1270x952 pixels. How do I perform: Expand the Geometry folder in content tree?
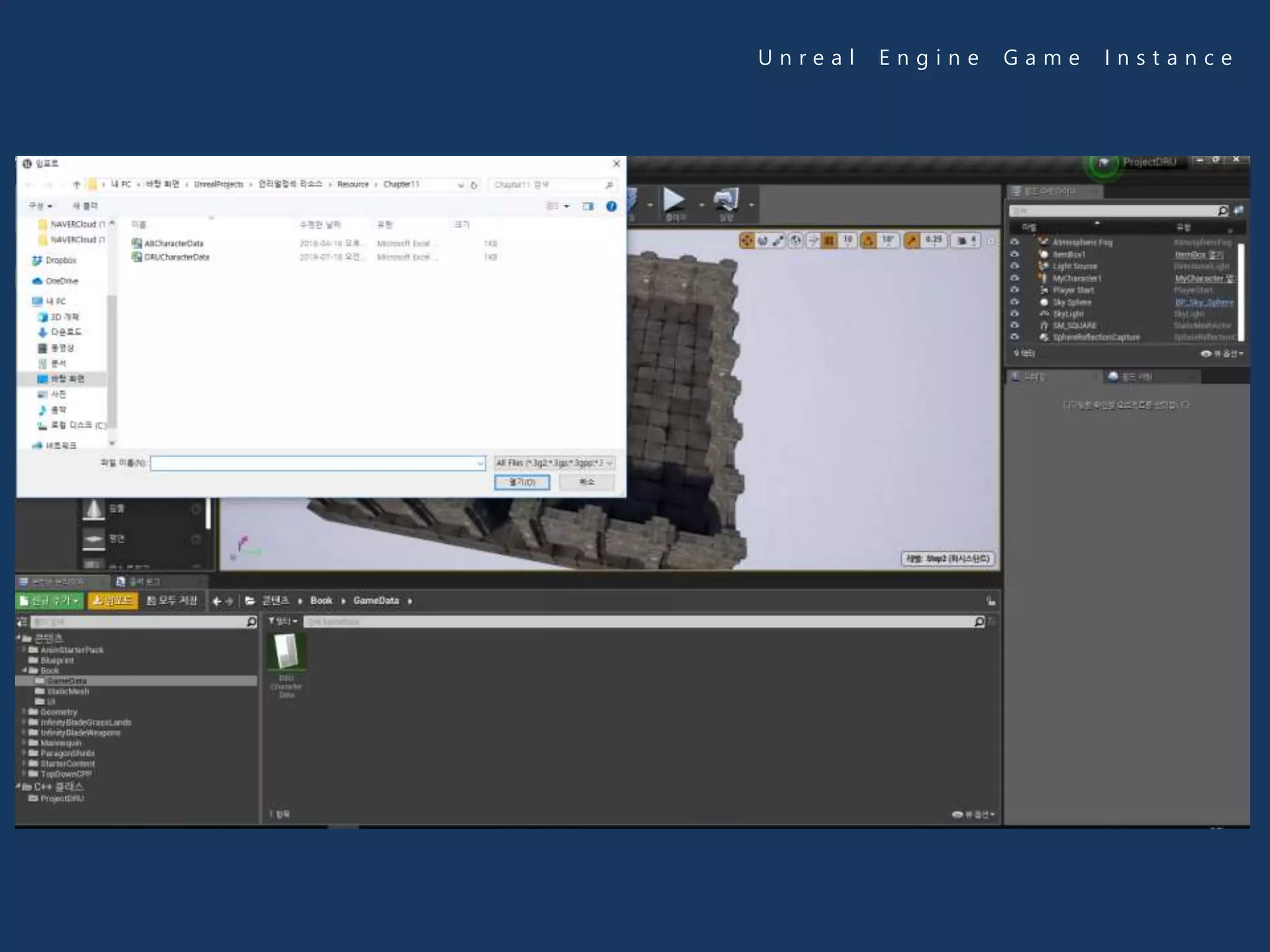[24, 712]
